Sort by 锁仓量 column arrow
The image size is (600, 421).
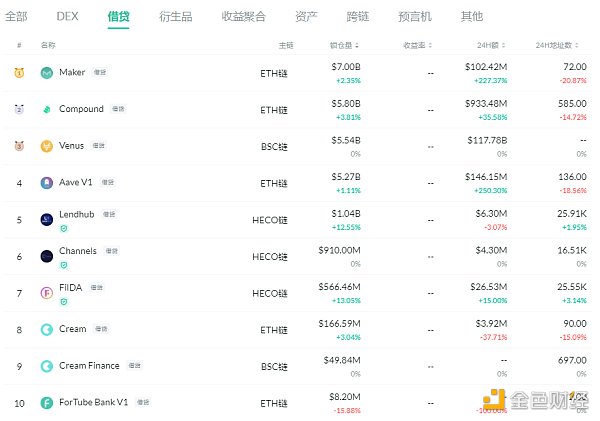357,46
